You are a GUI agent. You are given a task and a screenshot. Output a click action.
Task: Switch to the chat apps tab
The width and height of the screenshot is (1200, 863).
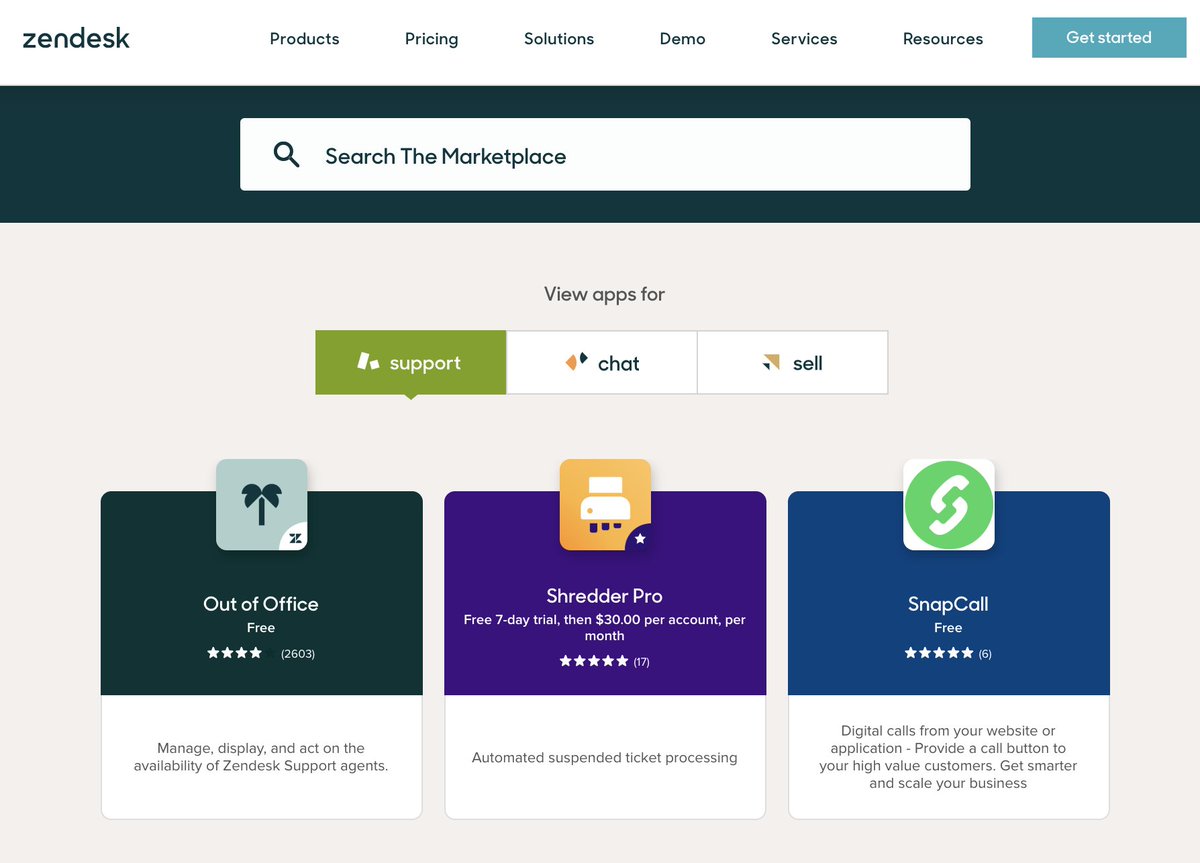point(602,362)
